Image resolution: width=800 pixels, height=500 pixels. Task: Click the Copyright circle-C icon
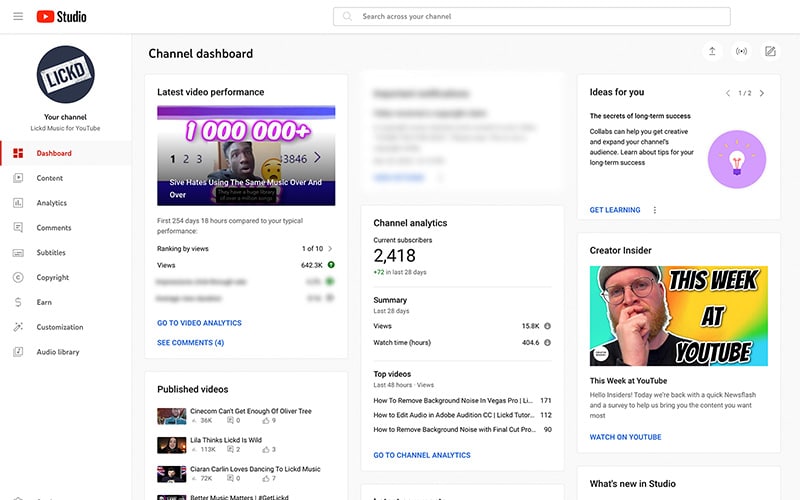point(18,277)
